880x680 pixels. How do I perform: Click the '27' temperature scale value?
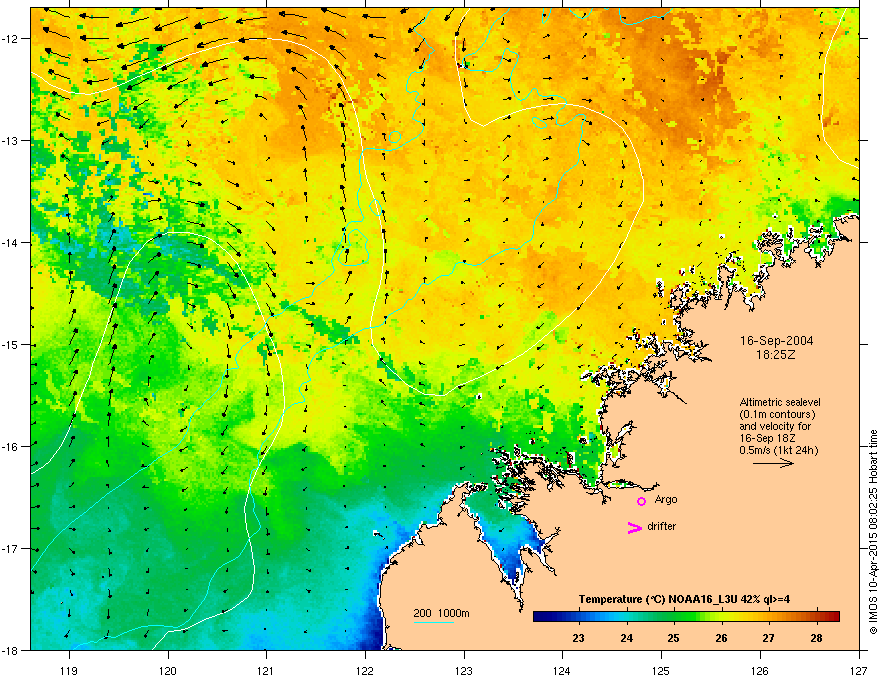tap(768, 638)
